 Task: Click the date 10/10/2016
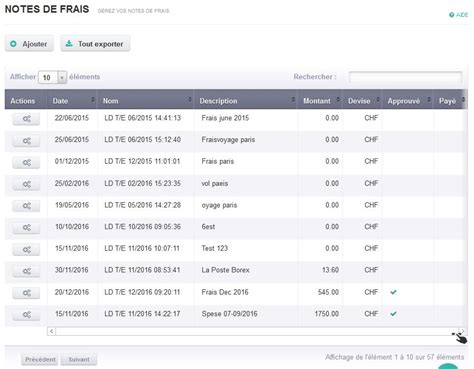(72, 227)
